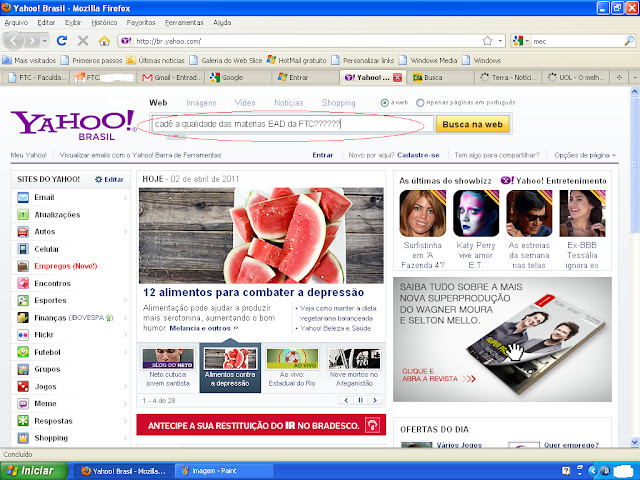Open the history dropdown next to Forward
Viewport: 640px width, 480px height.
coord(44,41)
